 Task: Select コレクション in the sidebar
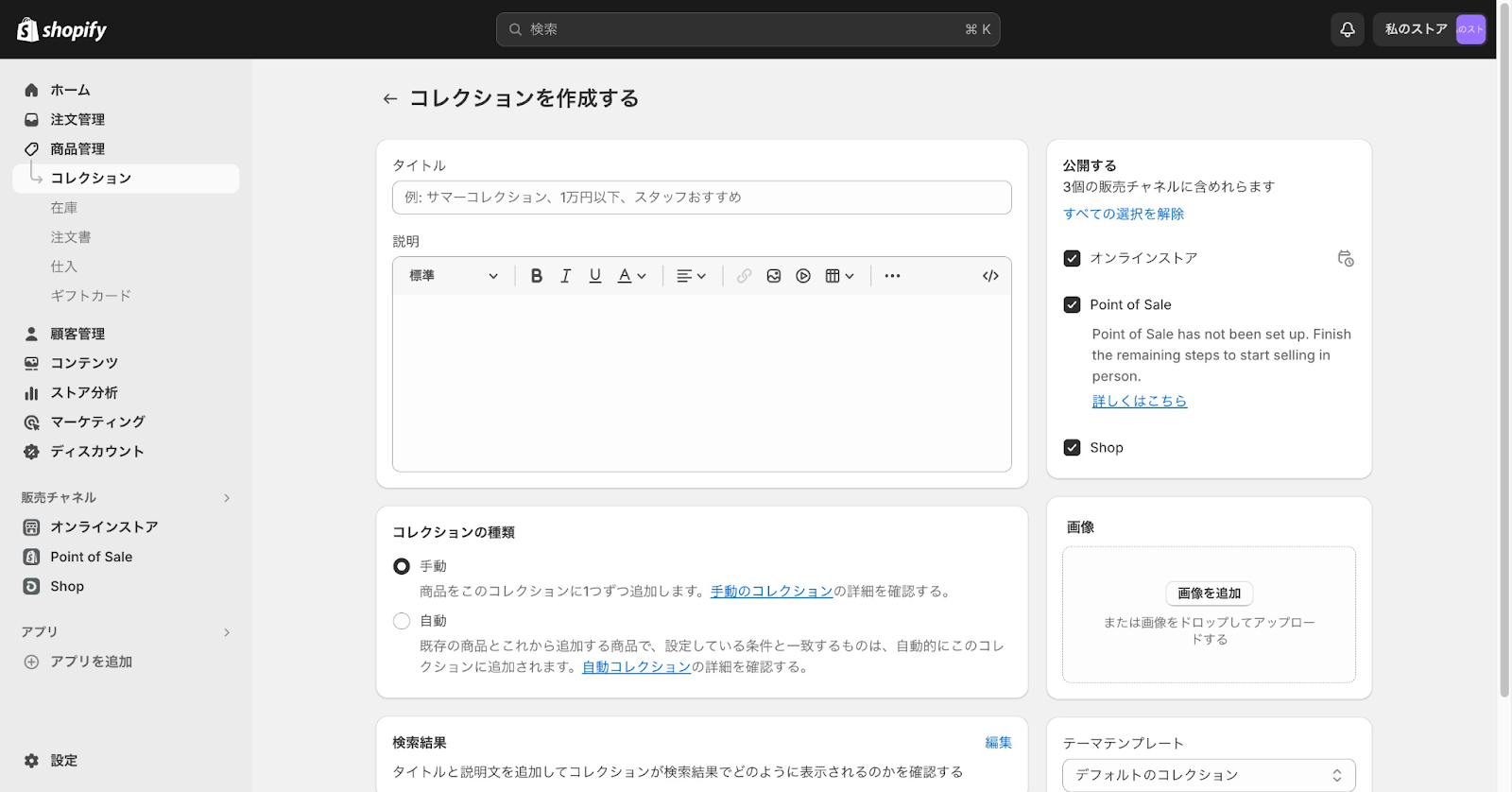126,179
